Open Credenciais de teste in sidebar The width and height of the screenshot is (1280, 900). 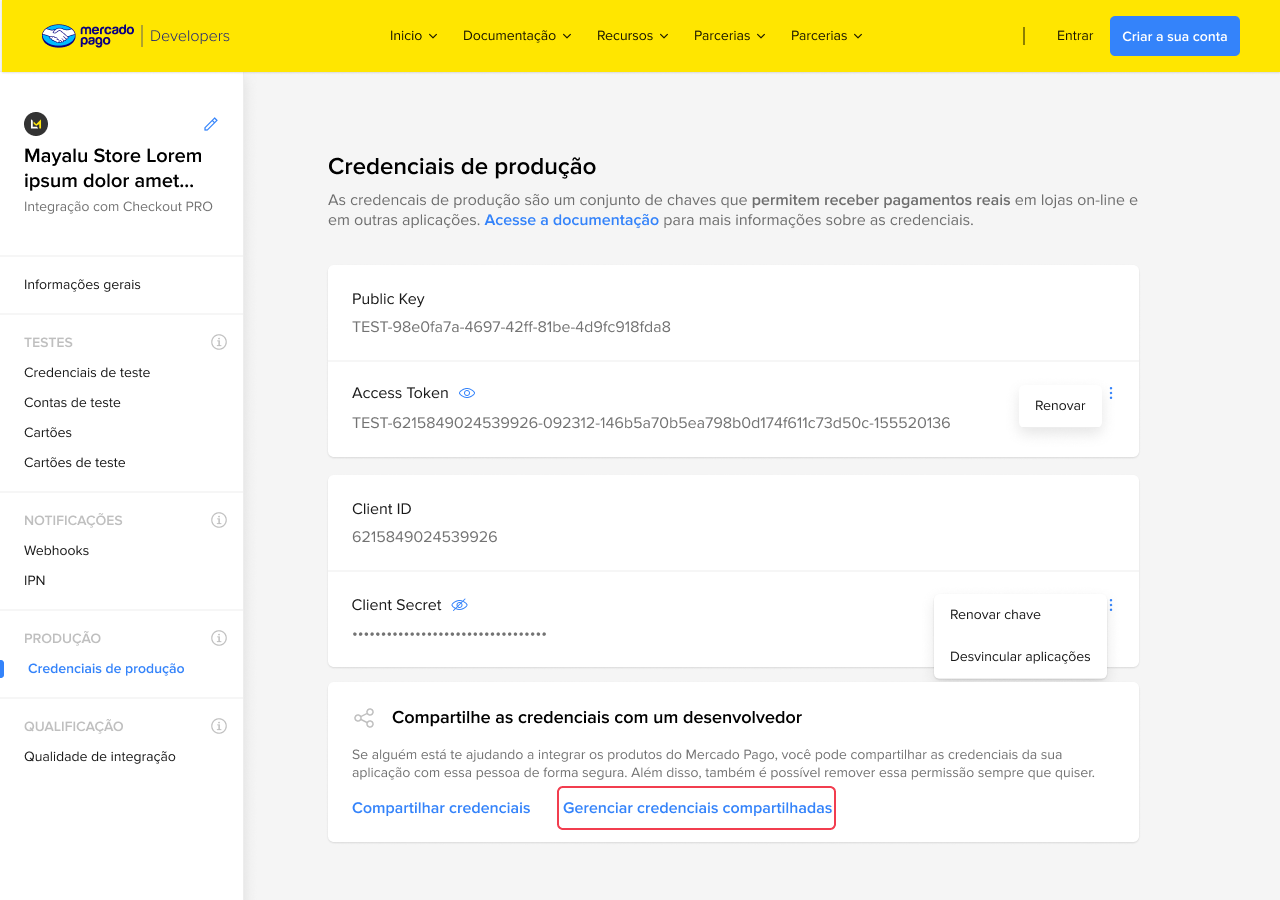[x=87, y=373]
